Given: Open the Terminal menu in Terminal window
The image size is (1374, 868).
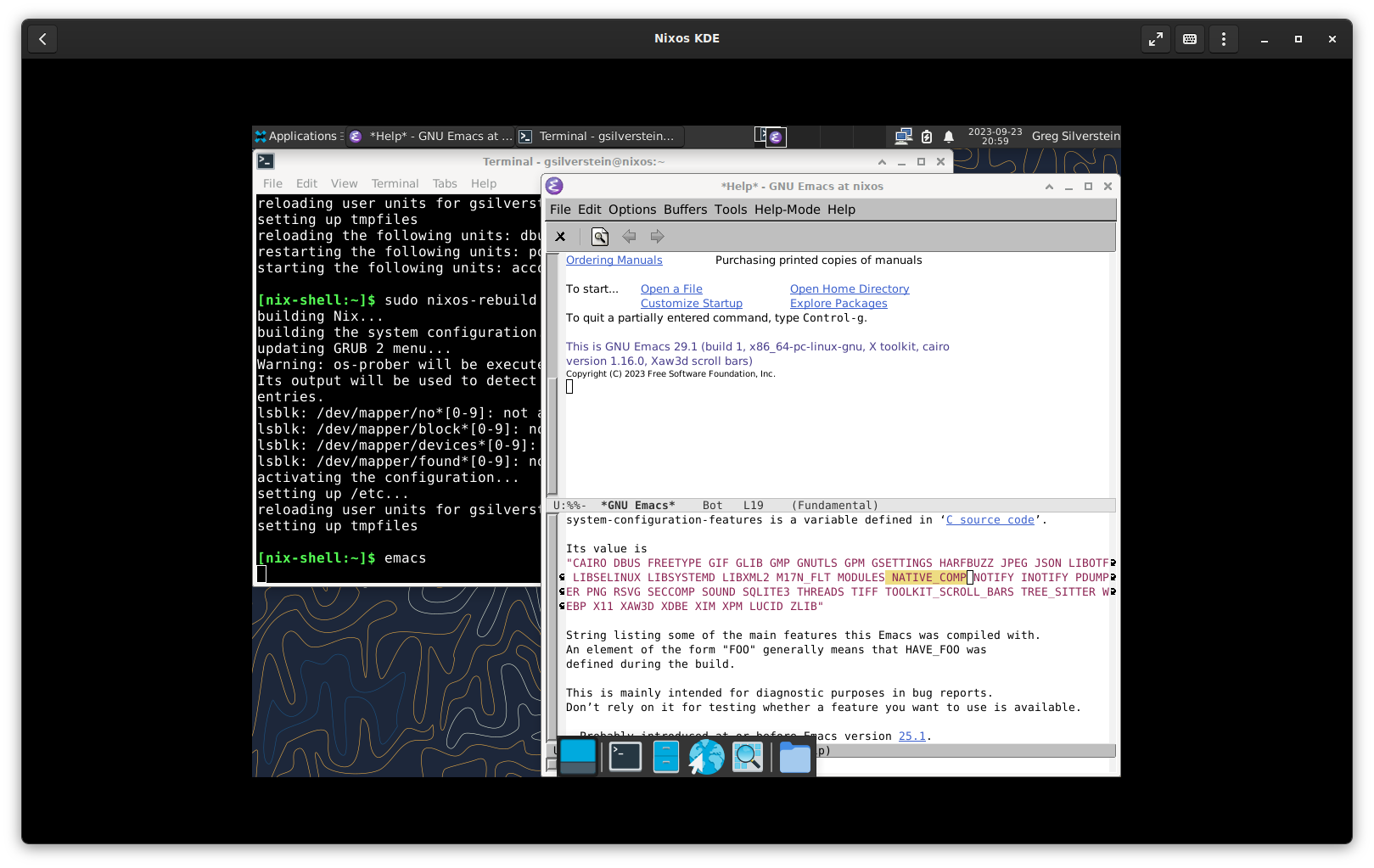Looking at the screenshot, I should (x=395, y=183).
